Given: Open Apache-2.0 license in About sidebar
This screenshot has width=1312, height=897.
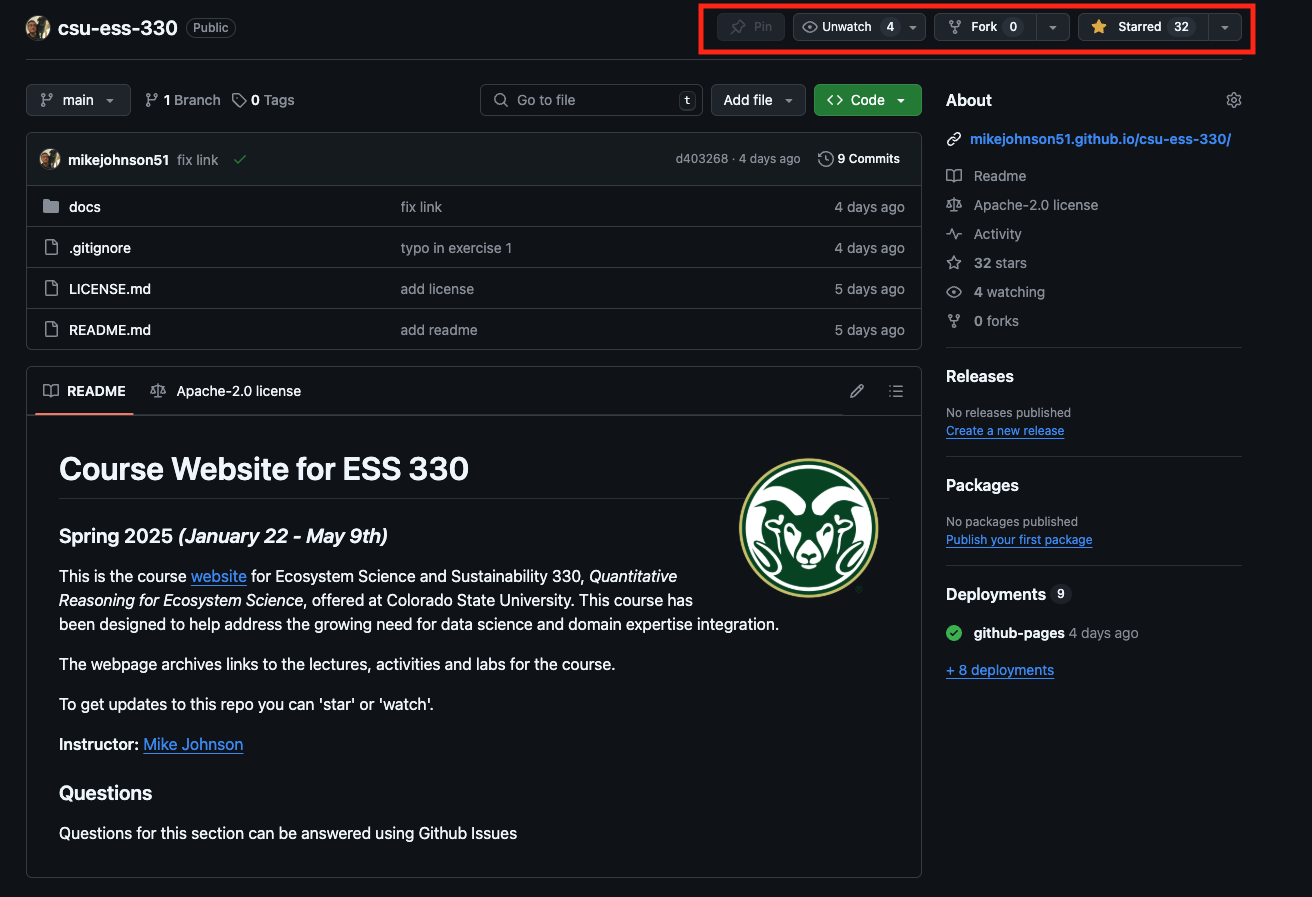Looking at the screenshot, I should [1036, 205].
